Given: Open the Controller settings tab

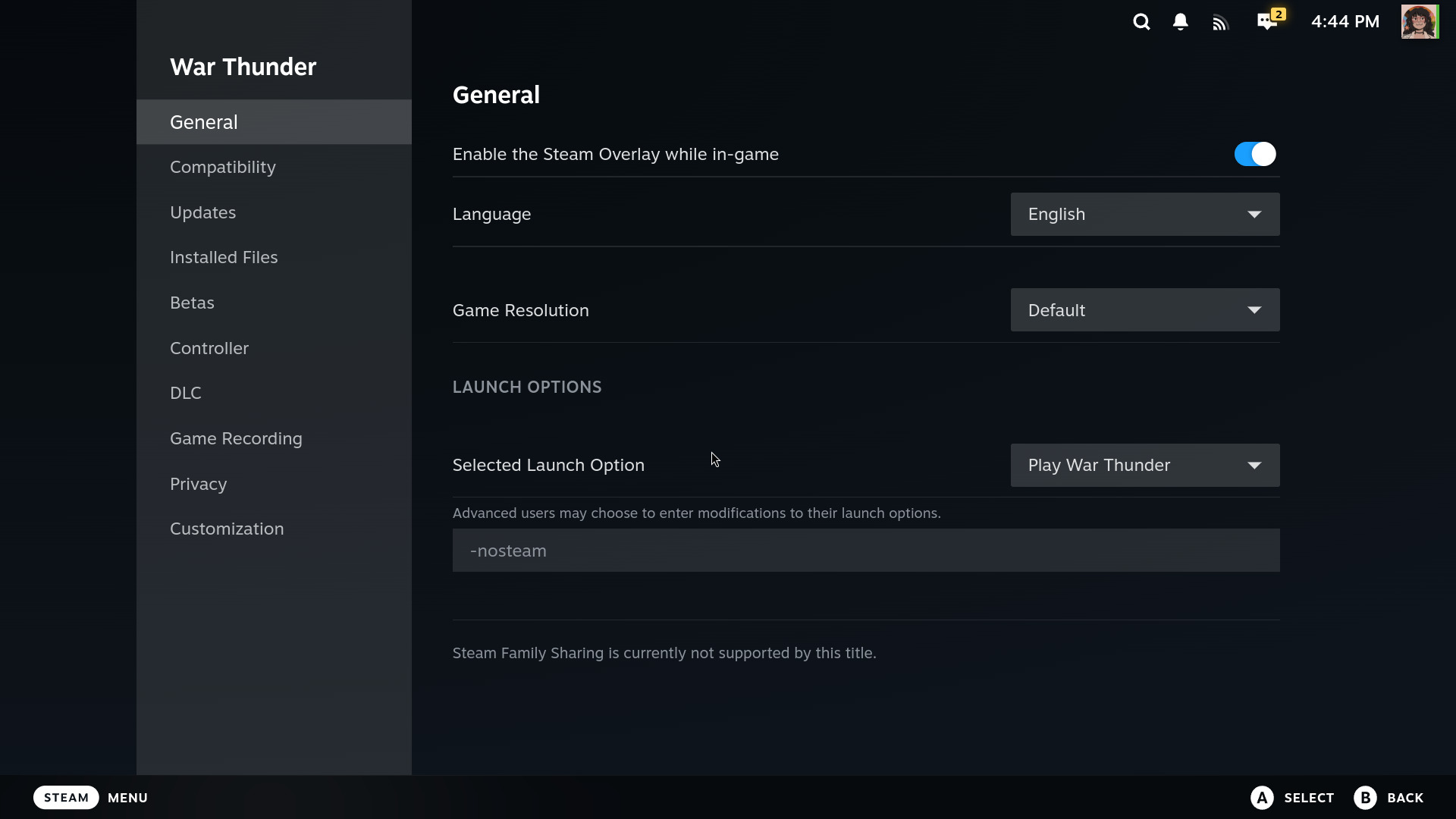Looking at the screenshot, I should tap(209, 348).
